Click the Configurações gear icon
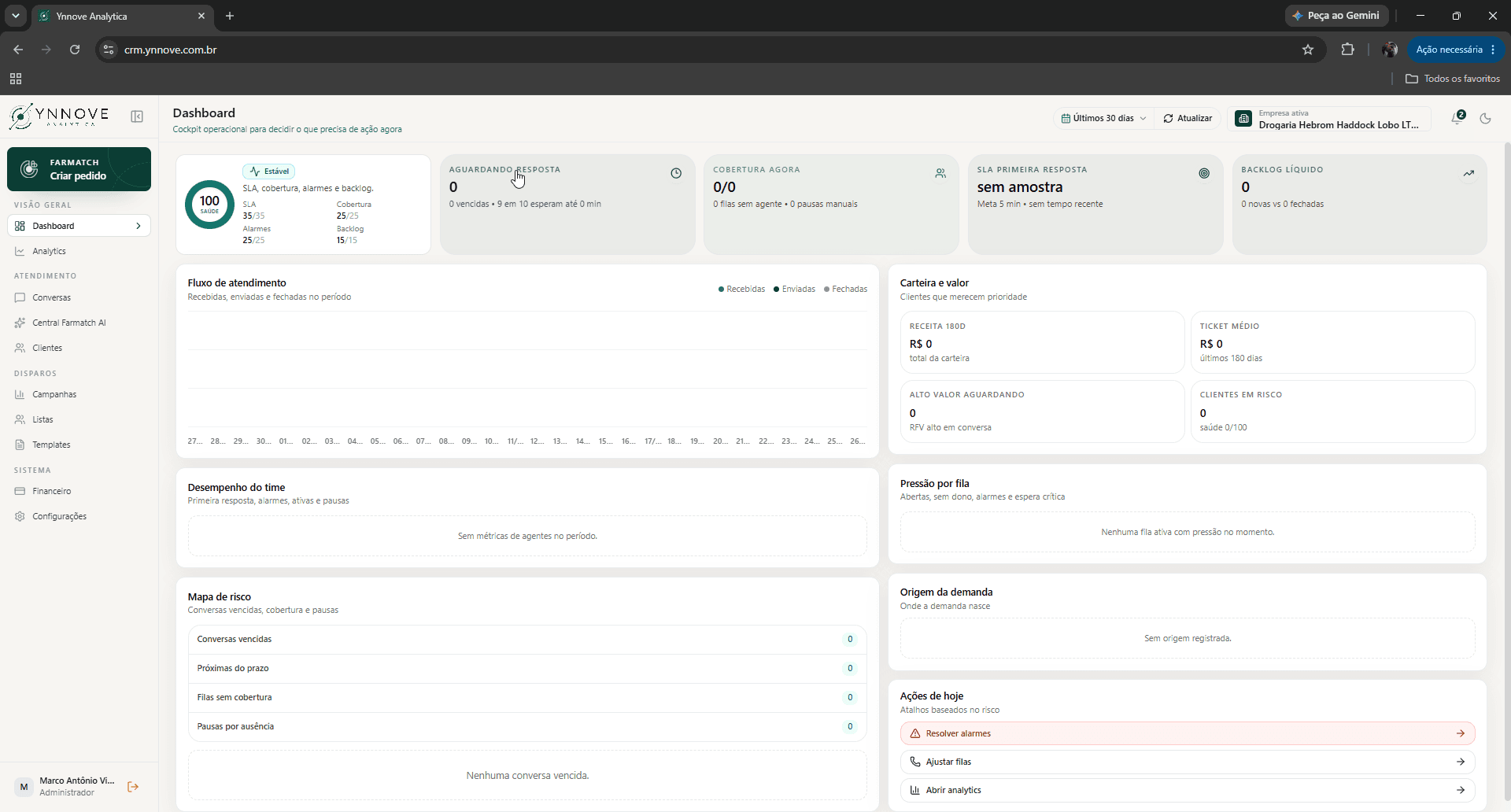Screen dimensions: 1511x812 (20, 516)
